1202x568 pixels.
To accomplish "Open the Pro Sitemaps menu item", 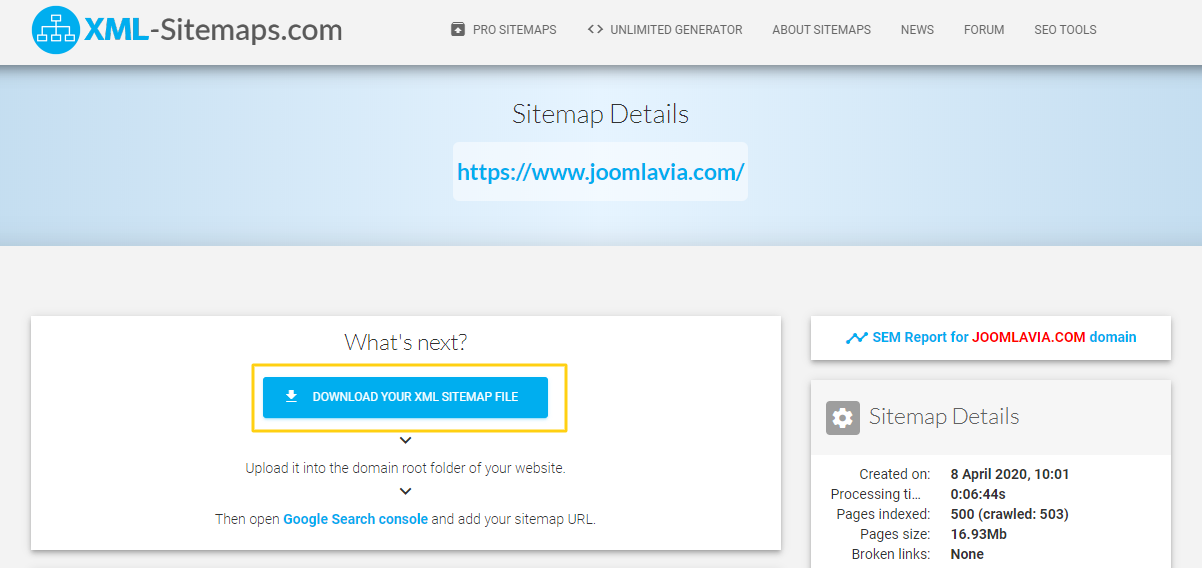I will (x=514, y=30).
